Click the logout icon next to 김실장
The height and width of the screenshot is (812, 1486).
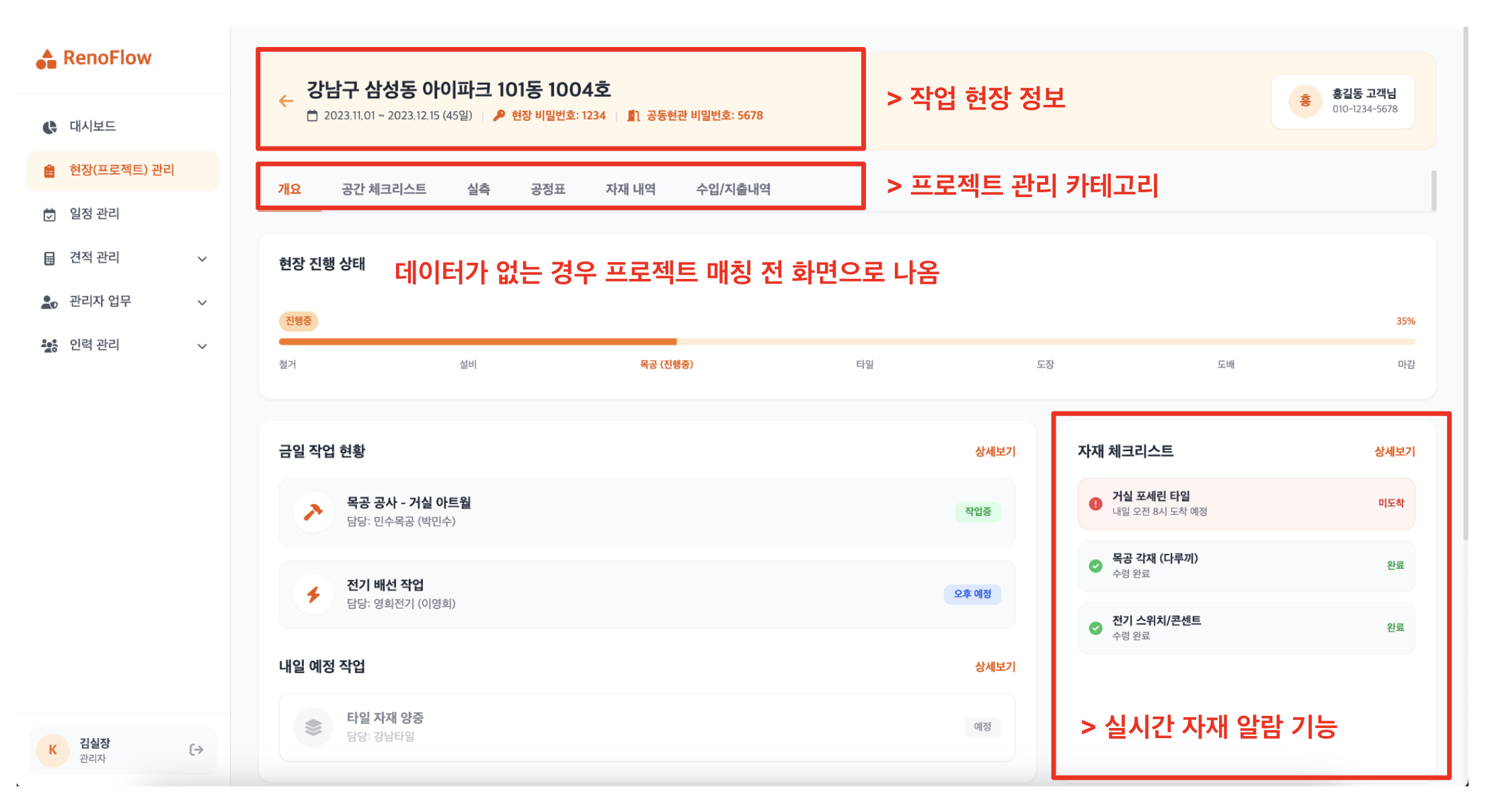(196, 749)
